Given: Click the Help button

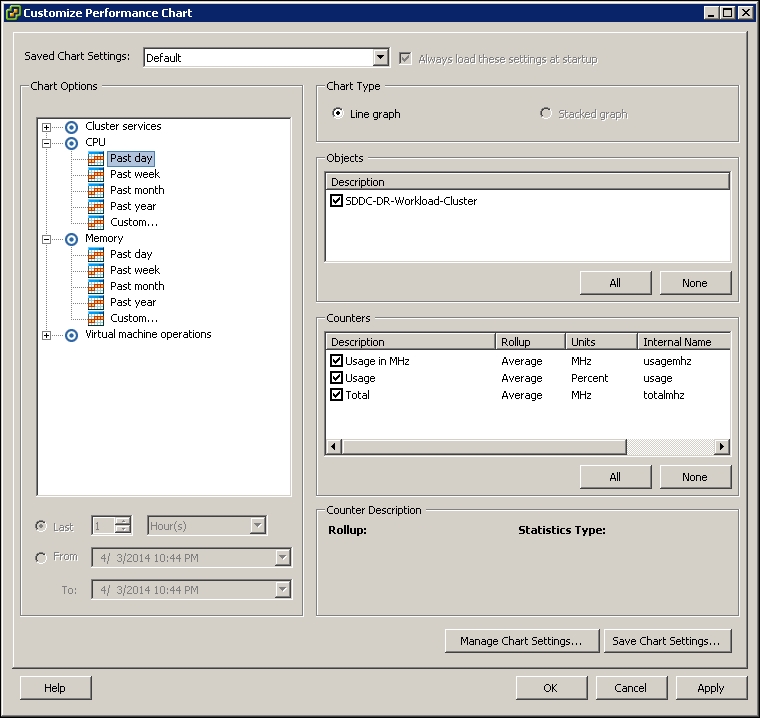Looking at the screenshot, I should coord(55,688).
